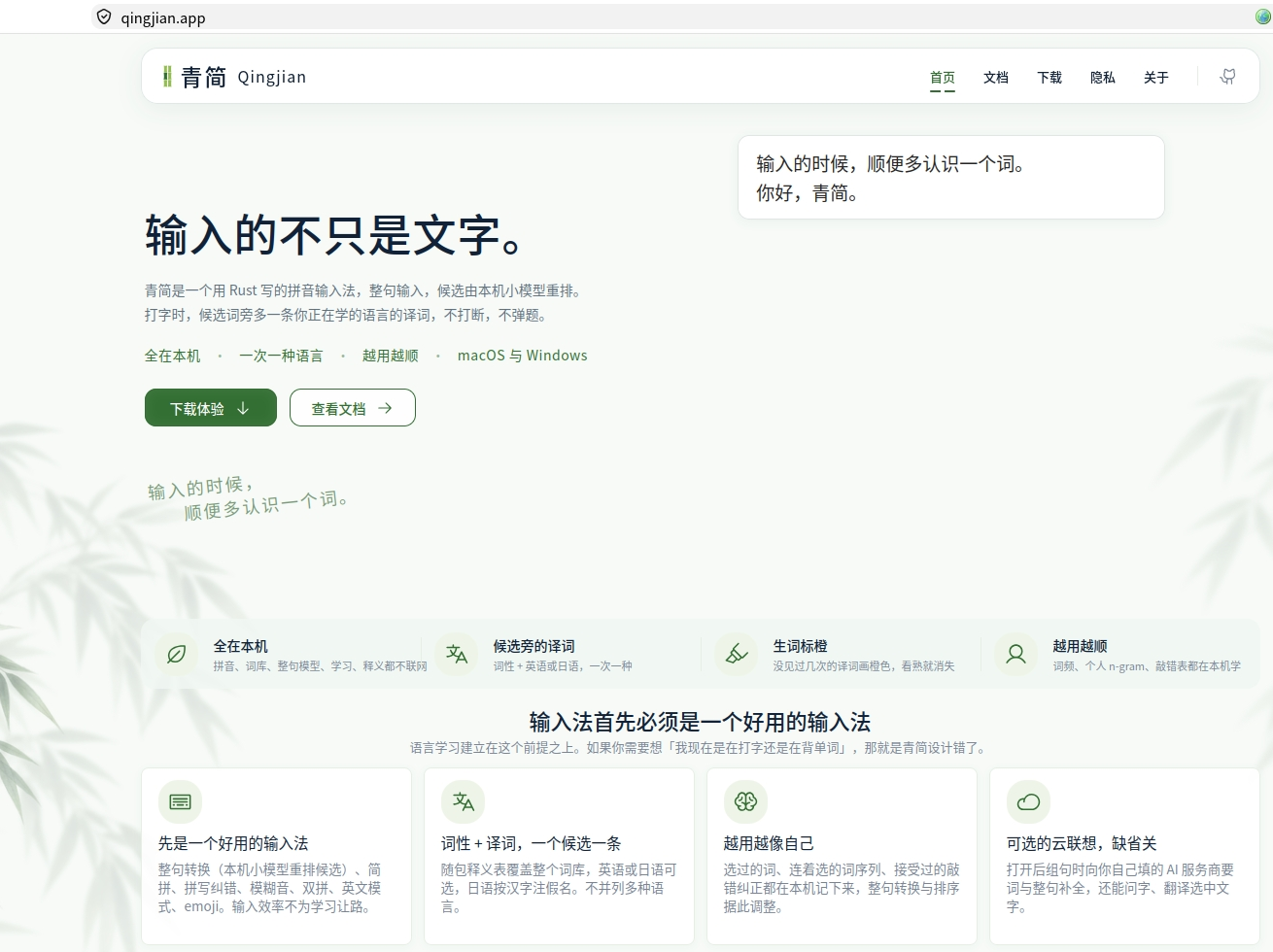
Task: Click the subtitle 词性 + 英语或日语，一次一种
Action: tap(563, 666)
